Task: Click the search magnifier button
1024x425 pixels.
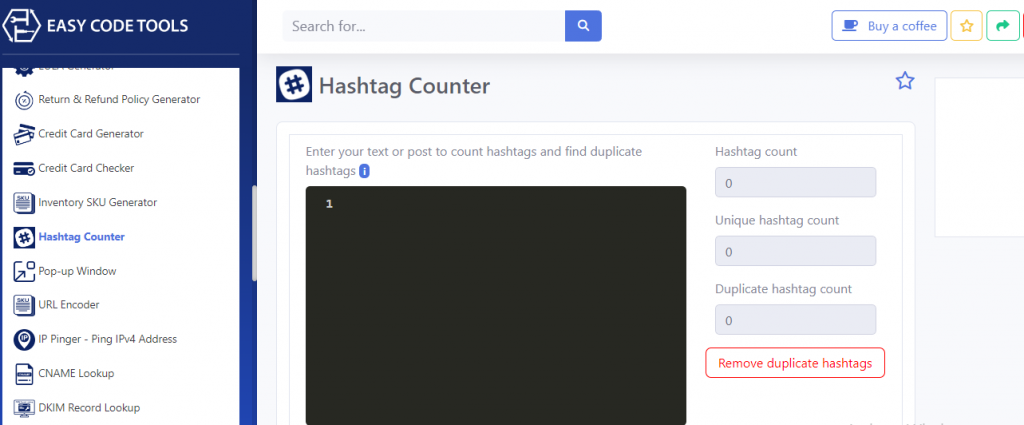Action: pos(583,26)
